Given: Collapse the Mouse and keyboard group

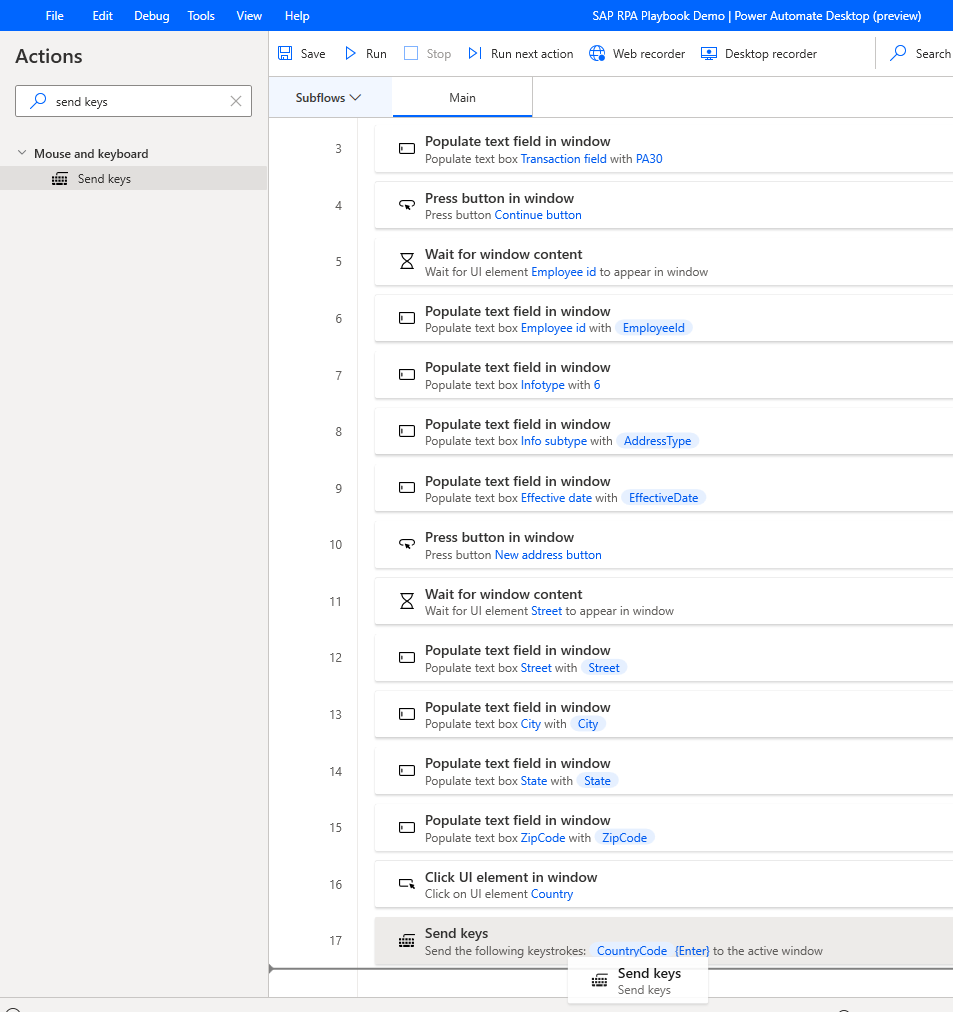Looking at the screenshot, I should tap(22, 153).
